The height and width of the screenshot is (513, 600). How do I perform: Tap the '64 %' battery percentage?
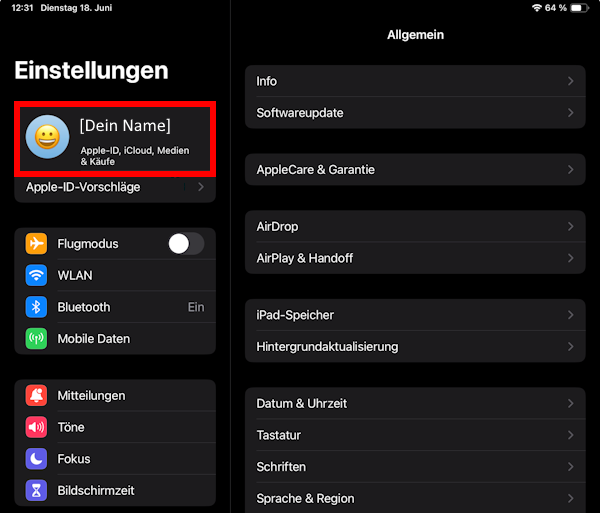tap(556, 8)
